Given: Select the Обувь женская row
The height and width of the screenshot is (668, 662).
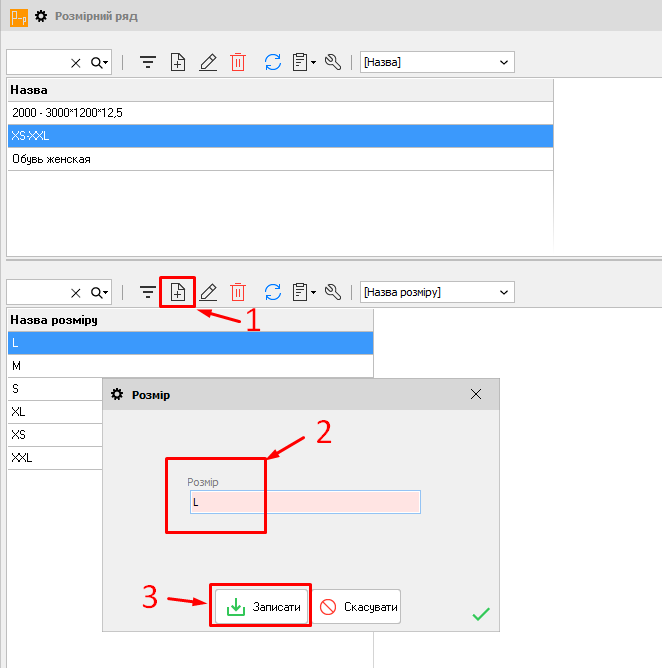Looking at the screenshot, I should (280, 159).
